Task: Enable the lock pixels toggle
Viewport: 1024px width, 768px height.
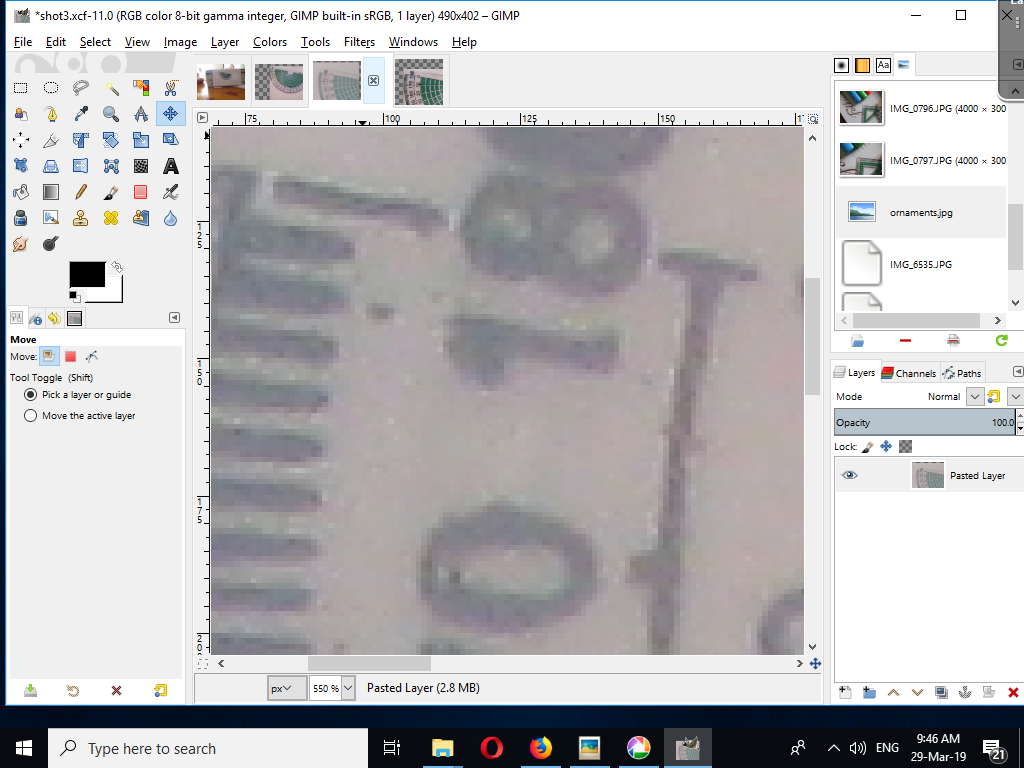Action: 865,446
